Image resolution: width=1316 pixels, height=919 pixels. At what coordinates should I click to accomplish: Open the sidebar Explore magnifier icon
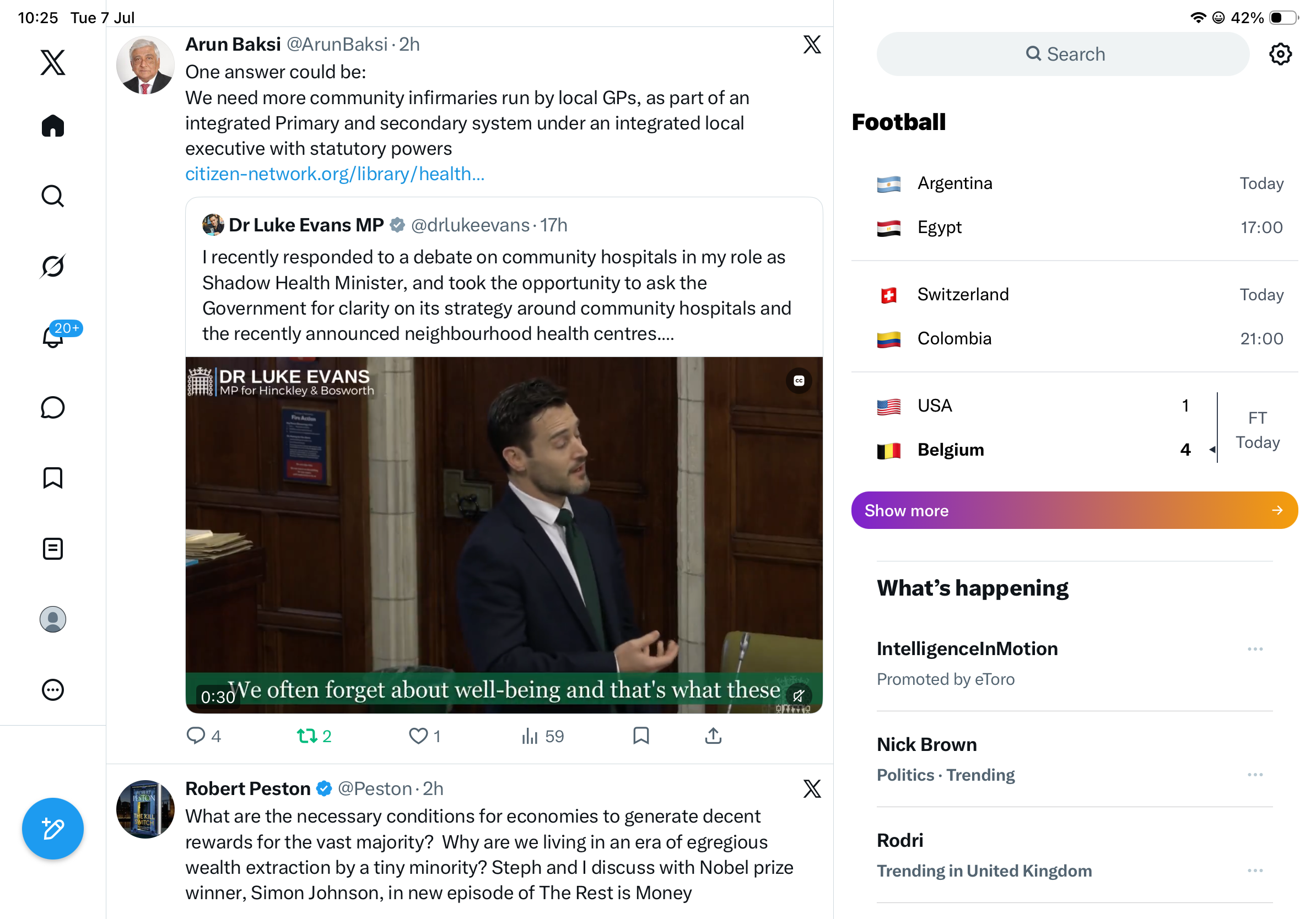53,196
